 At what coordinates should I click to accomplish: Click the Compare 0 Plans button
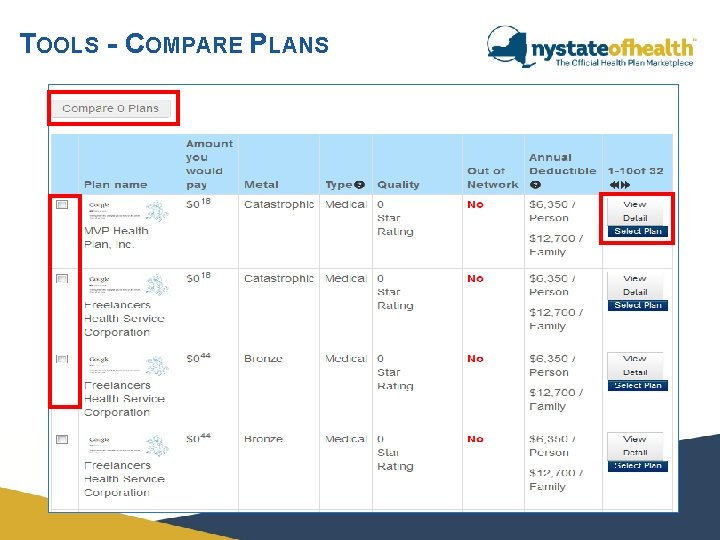tap(111, 109)
